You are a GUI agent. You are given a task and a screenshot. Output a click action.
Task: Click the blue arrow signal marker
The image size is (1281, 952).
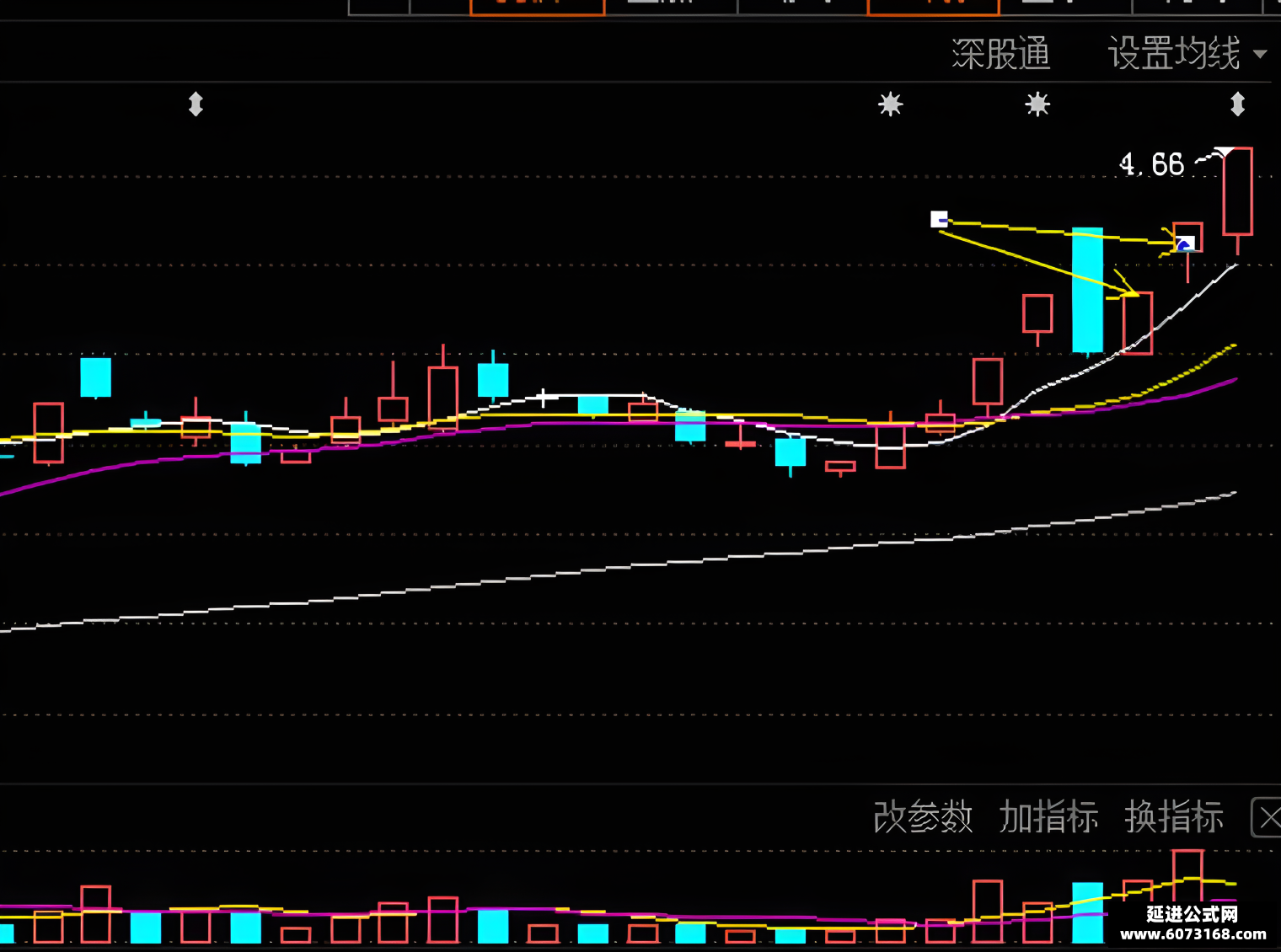pos(1185,245)
